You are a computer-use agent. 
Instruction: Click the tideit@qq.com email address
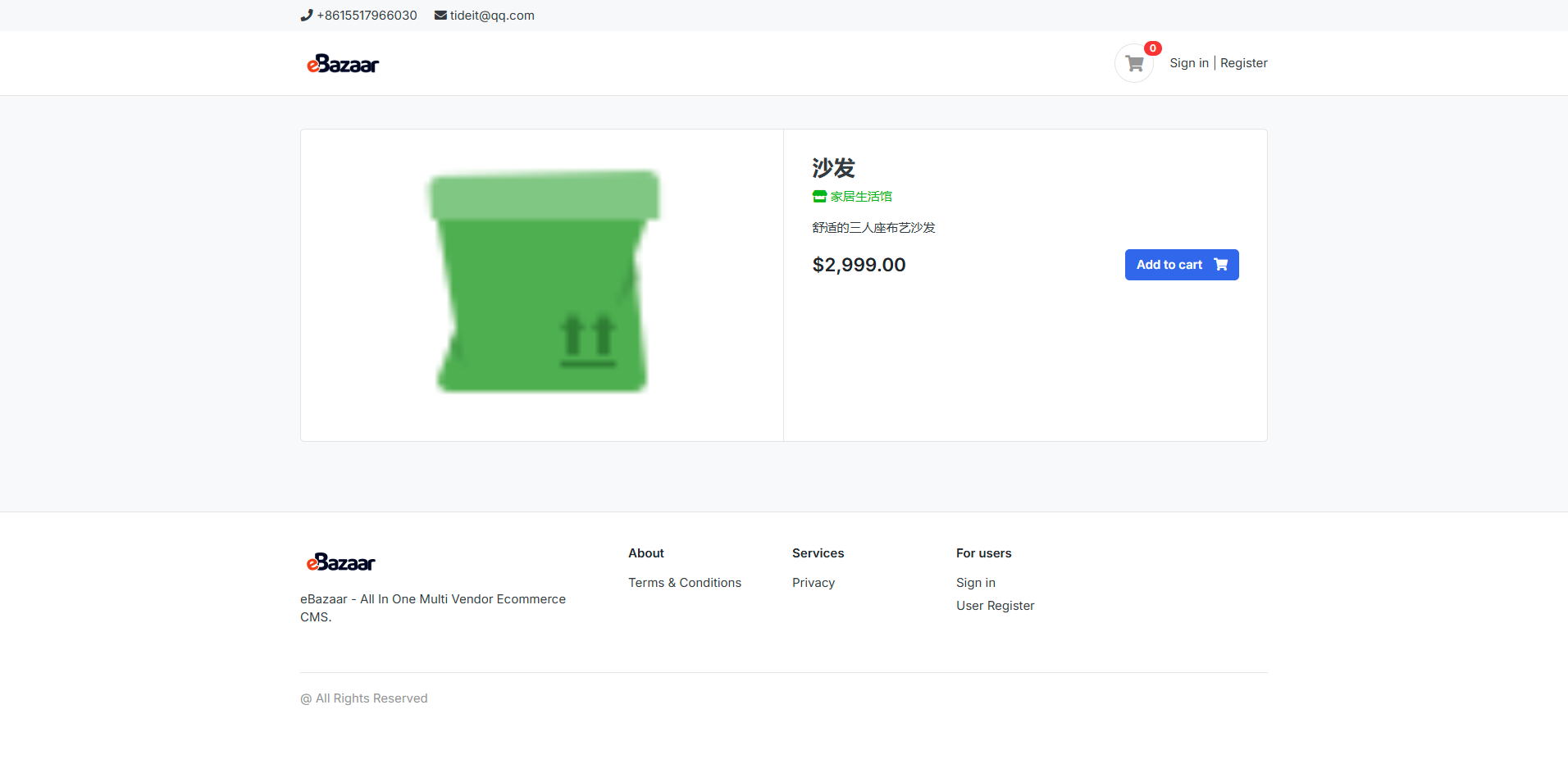492,16
